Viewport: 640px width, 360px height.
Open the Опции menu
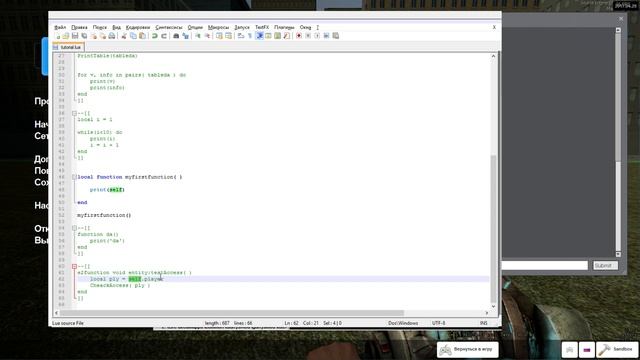195,27
